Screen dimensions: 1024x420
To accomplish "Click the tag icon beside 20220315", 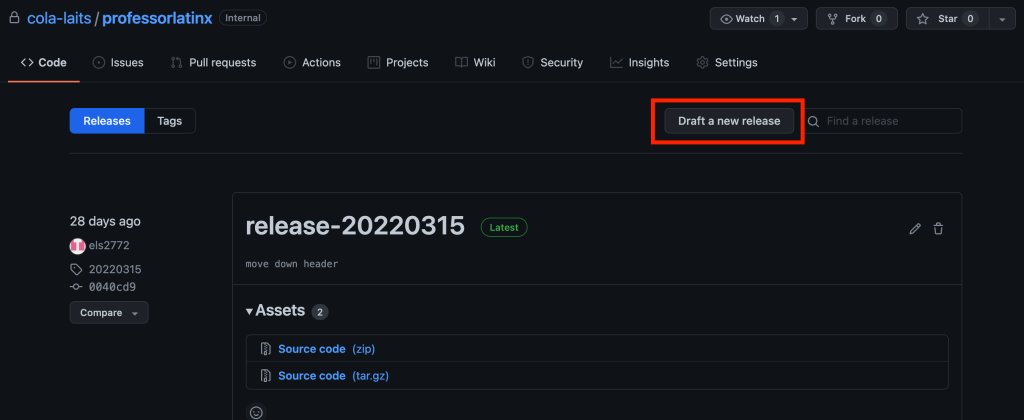I will (x=76, y=269).
